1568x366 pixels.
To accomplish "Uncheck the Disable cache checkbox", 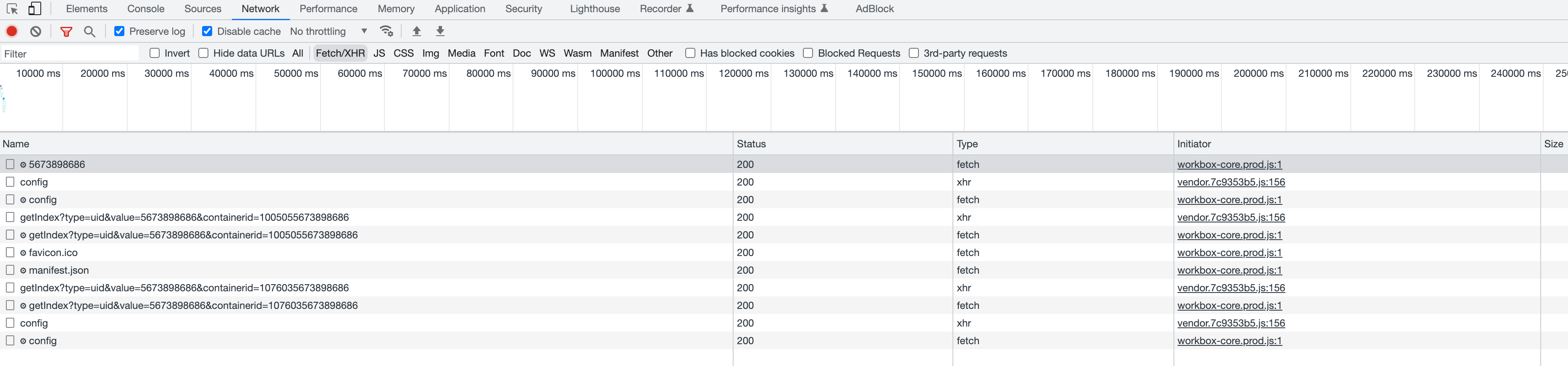I will point(207,31).
